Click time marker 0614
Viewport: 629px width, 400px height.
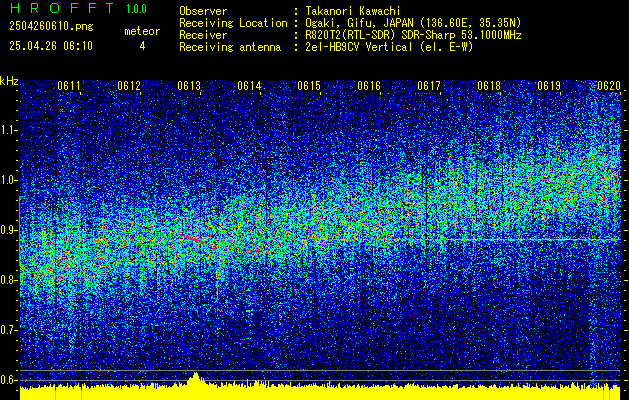(249, 86)
